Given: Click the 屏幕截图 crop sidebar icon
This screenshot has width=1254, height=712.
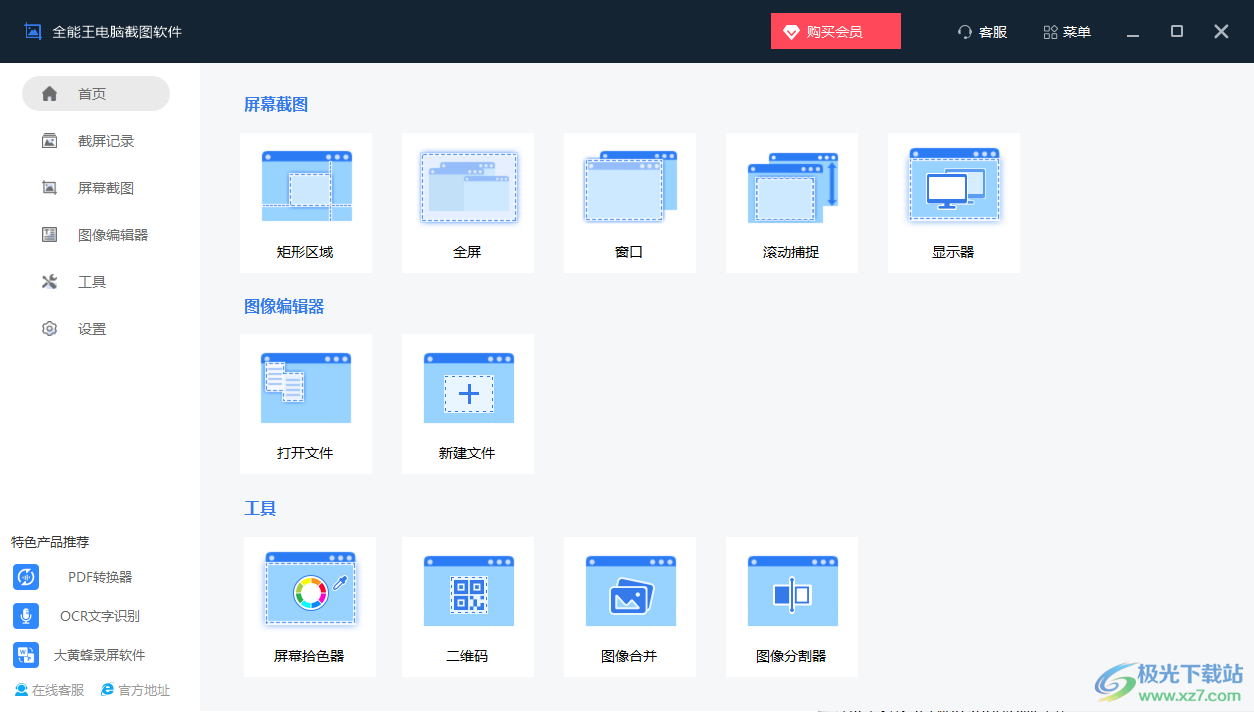Looking at the screenshot, I should pos(49,188).
